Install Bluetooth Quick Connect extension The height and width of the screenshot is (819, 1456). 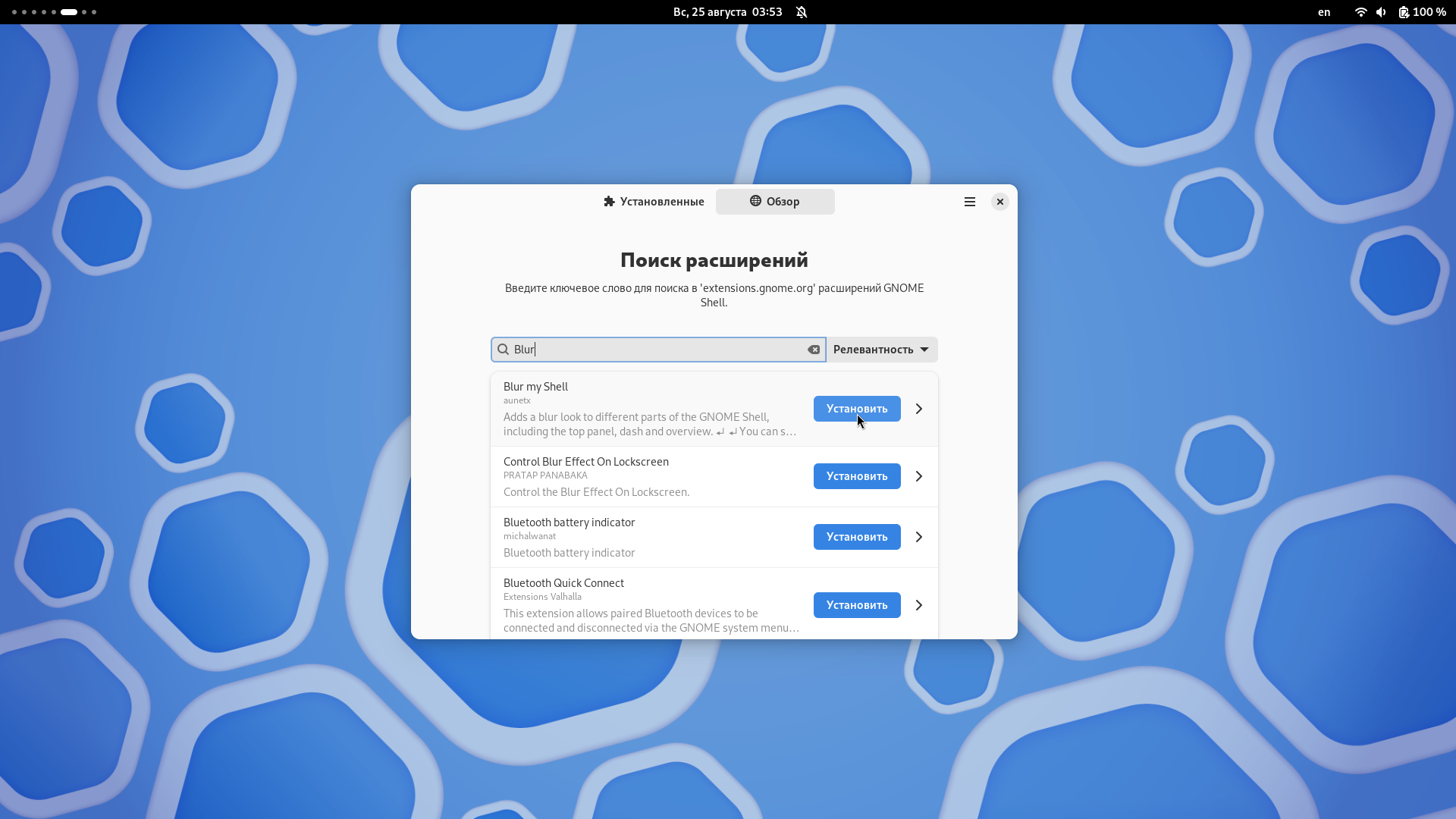(857, 605)
